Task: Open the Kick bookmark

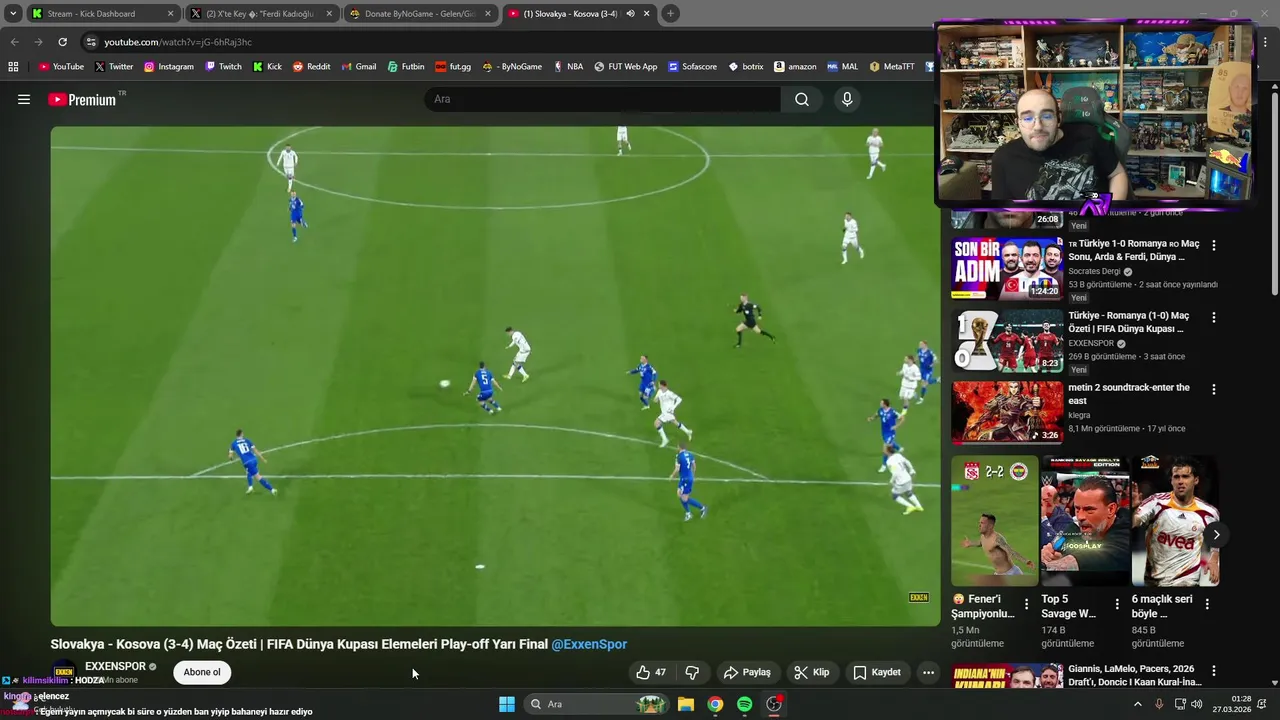Action: click(267, 67)
